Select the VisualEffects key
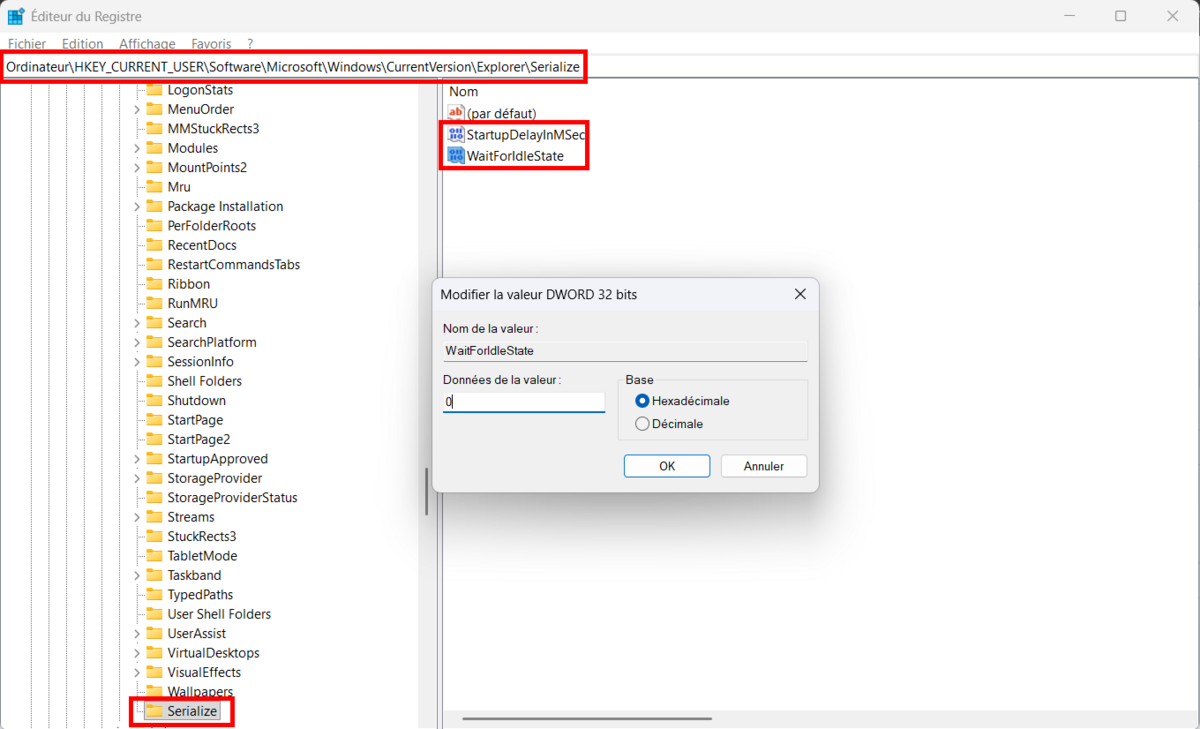The height and width of the screenshot is (729, 1200). tap(204, 673)
